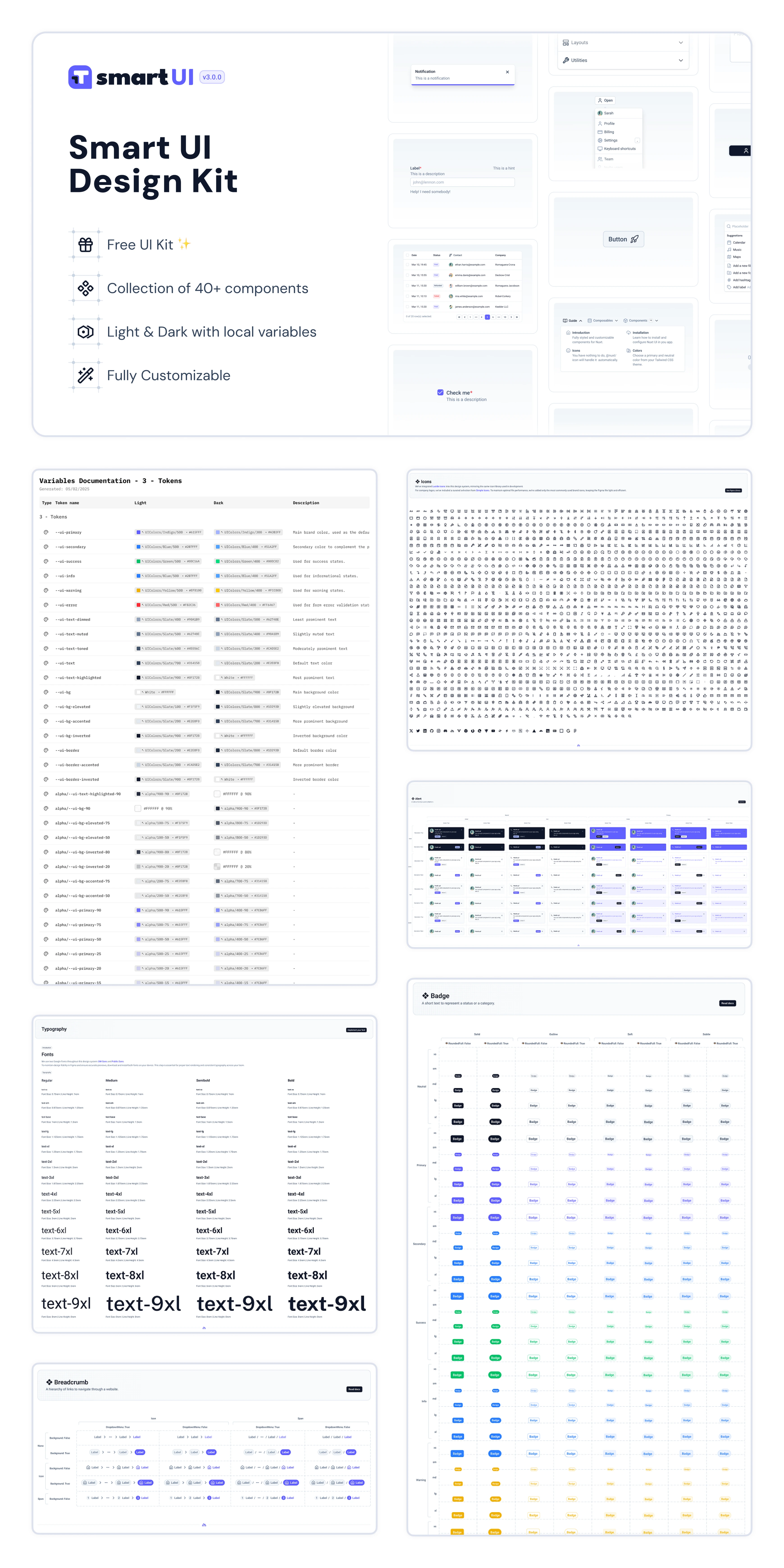
Task: Click the Music note suggestion icon
Action: click(729, 250)
